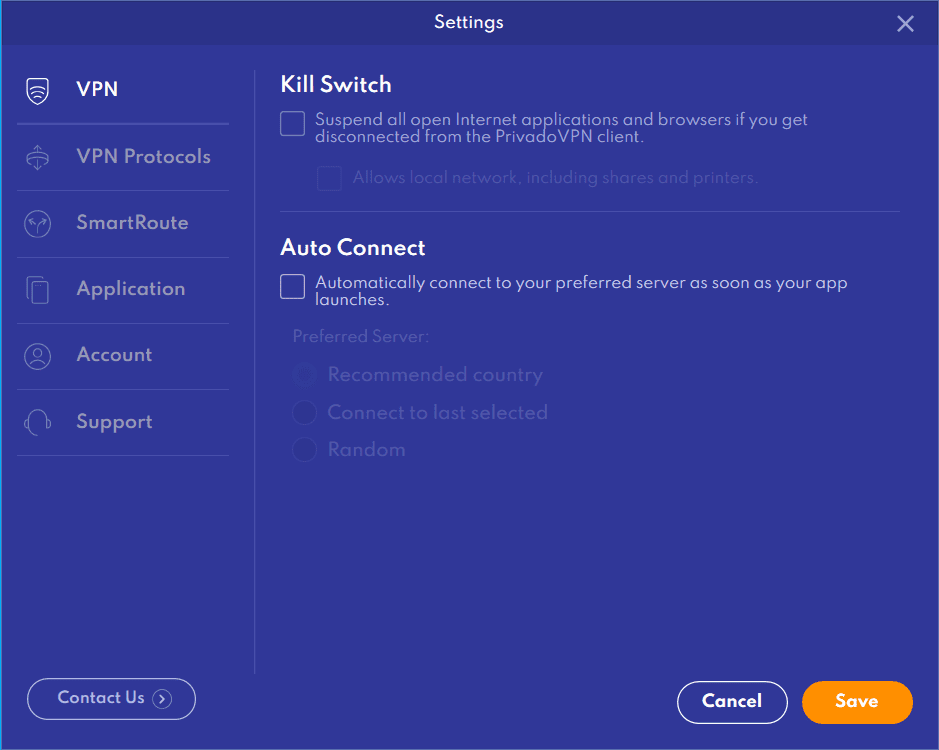The width and height of the screenshot is (939, 750).
Task: Enable the Kill Switch checkbox
Action: click(292, 124)
